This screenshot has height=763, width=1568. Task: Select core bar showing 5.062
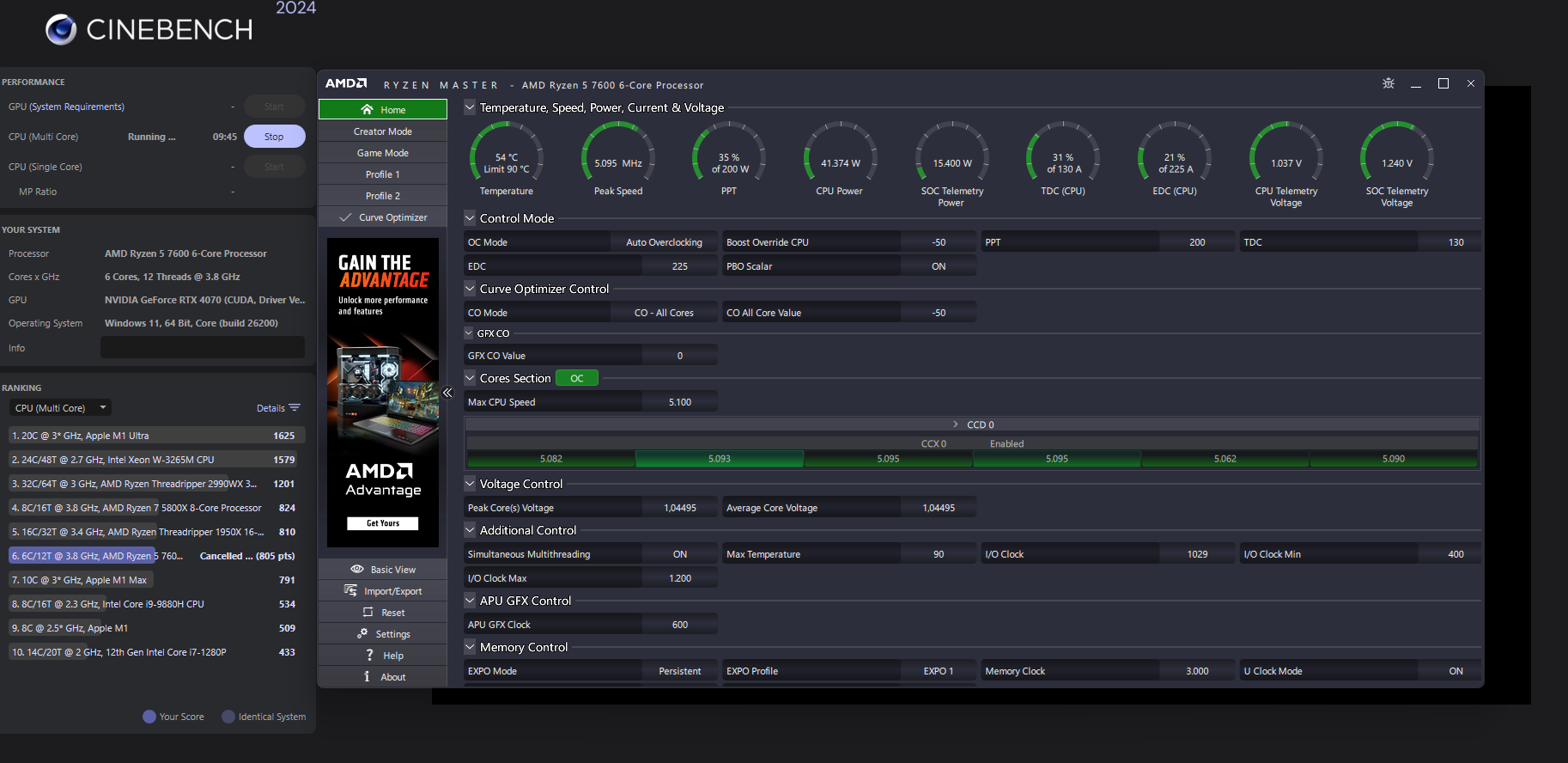[1225, 459]
